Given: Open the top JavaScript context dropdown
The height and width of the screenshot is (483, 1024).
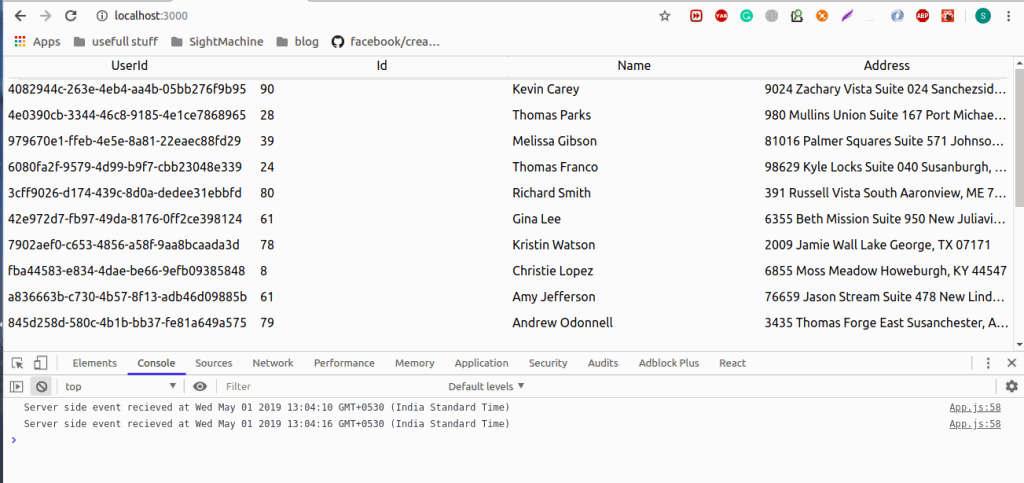Looking at the screenshot, I should click(x=121, y=386).
